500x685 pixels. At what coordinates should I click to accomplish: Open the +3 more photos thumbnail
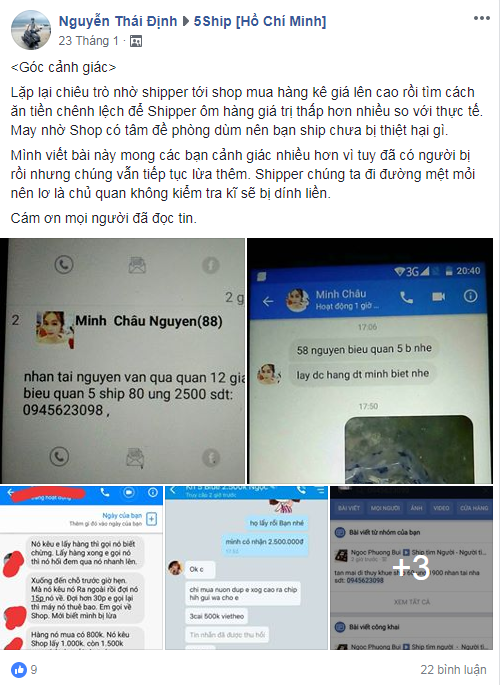411,567
